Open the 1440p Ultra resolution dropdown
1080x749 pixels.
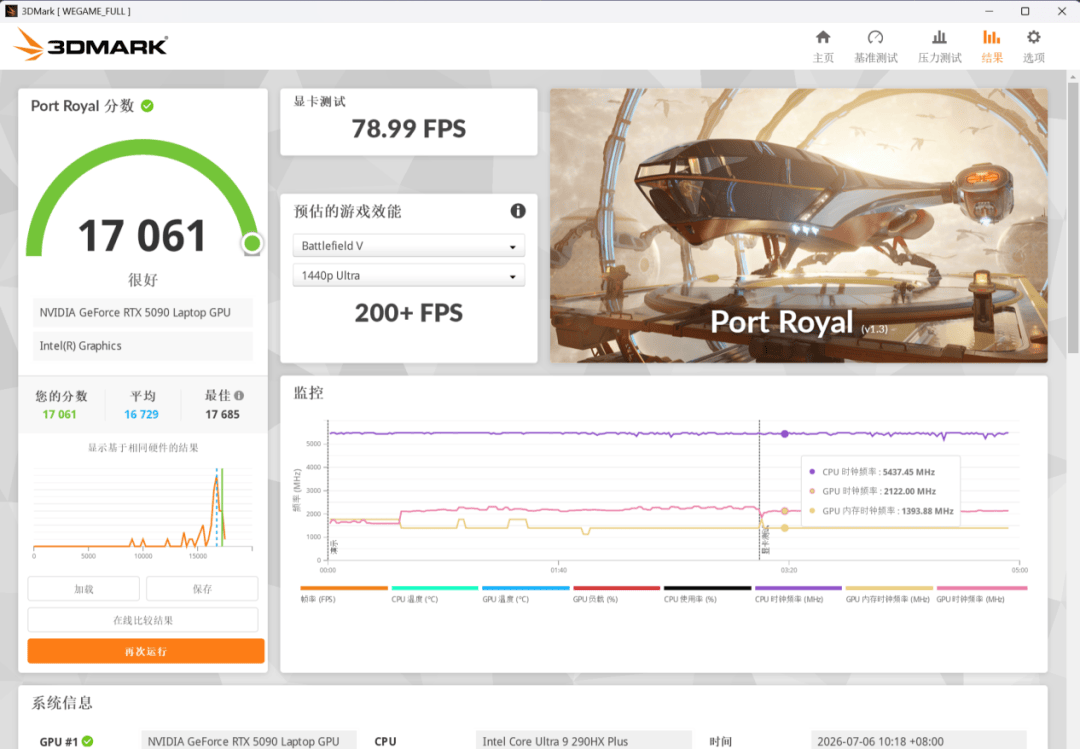click(x=408, y=275)
